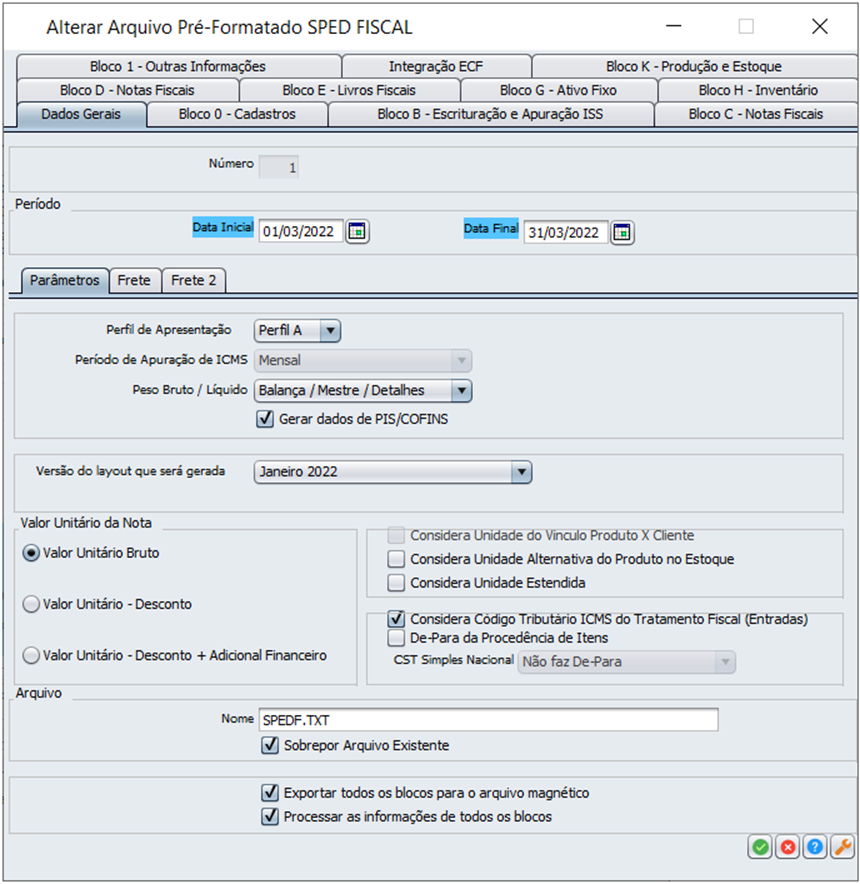Open the Perfil de Apresentação dropdown
The image size is (860, 884).
pos(297,330)
